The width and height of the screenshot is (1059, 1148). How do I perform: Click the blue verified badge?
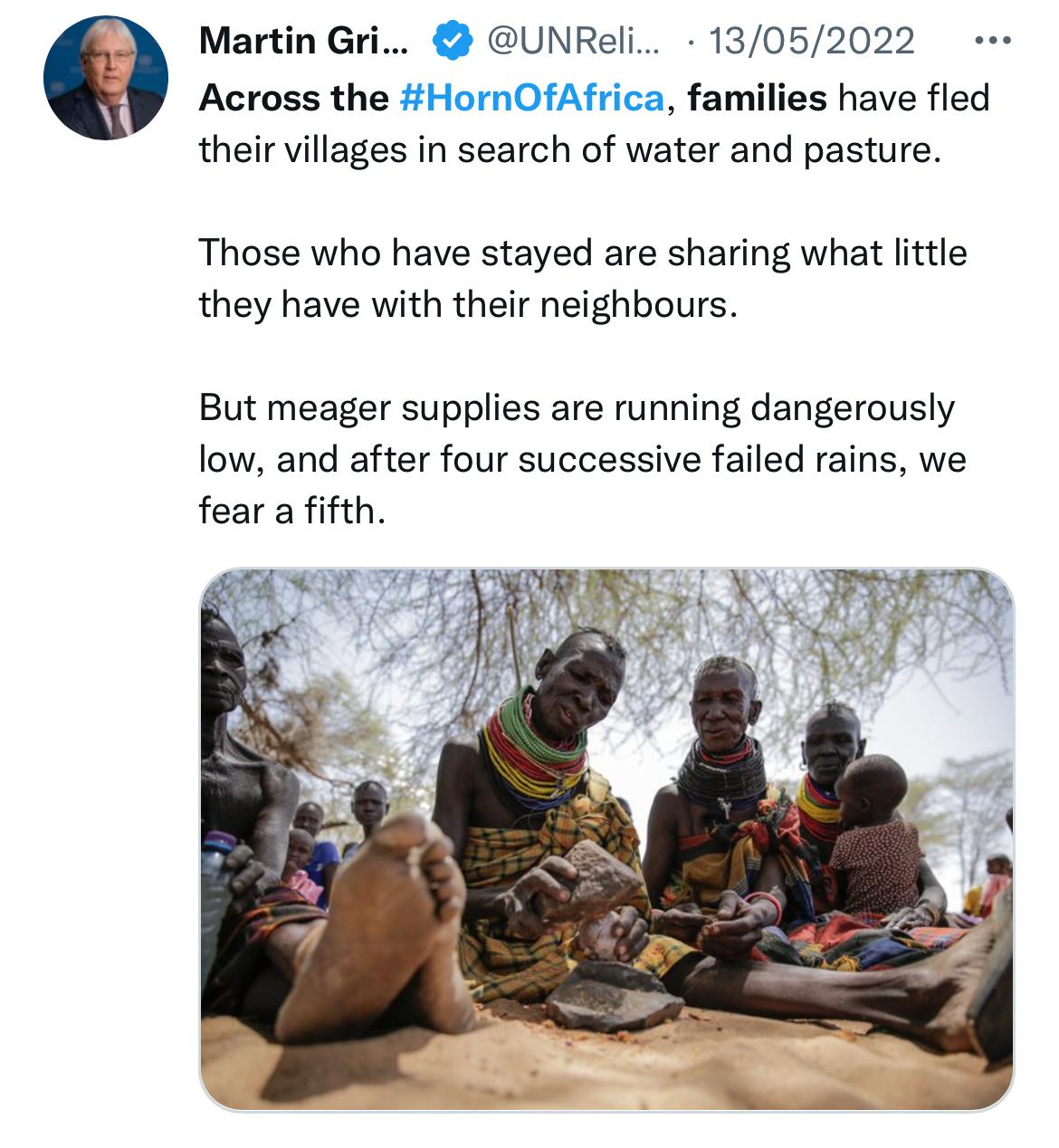(x=453, y=41)
